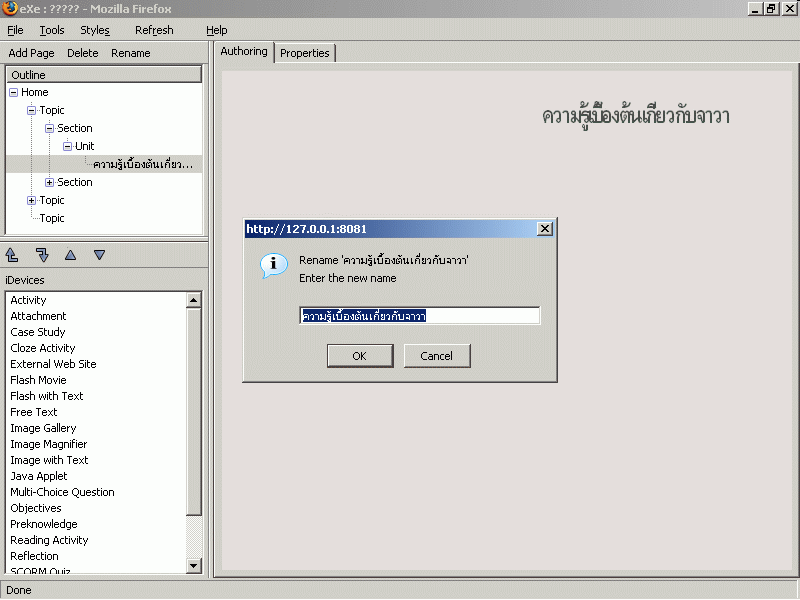Click the promote node arrow icon
This screenshot has width=800, height=600.
(12, 255)
